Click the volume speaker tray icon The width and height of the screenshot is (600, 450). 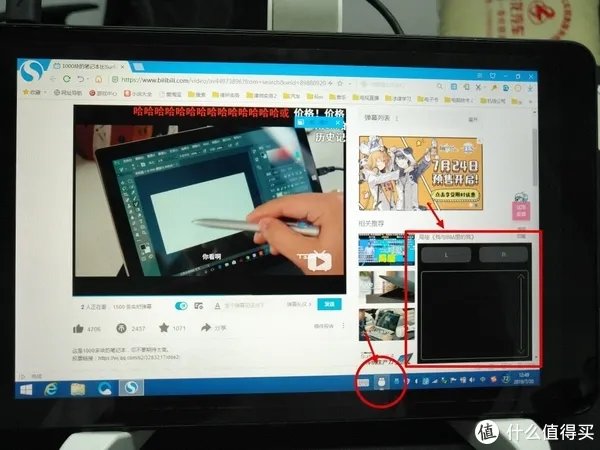pos(472,380)
